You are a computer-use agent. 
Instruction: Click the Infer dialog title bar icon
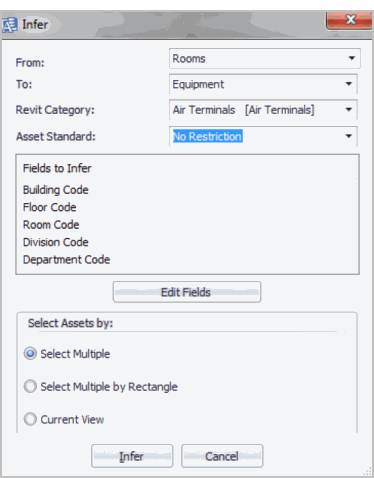(9, 25)
